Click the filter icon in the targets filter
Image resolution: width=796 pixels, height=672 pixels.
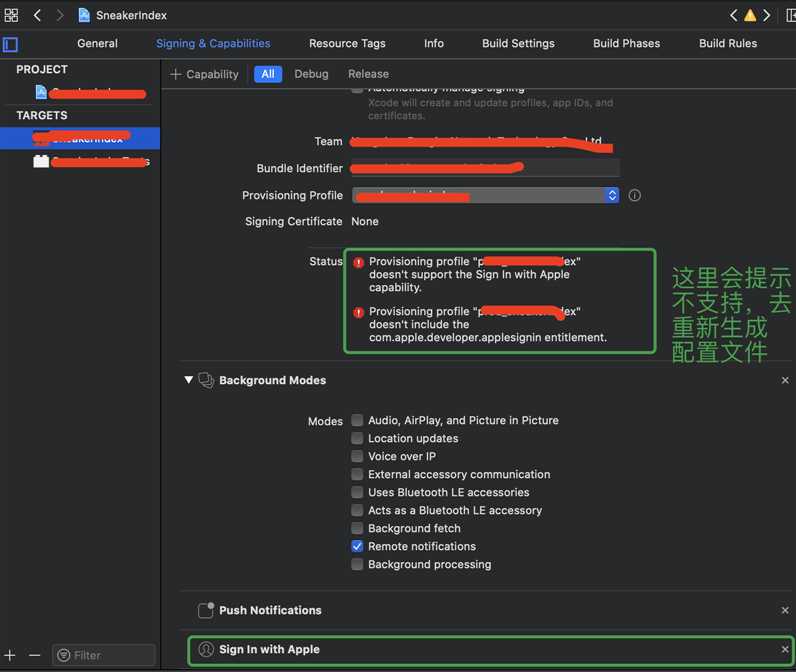[x=63, y=655]
